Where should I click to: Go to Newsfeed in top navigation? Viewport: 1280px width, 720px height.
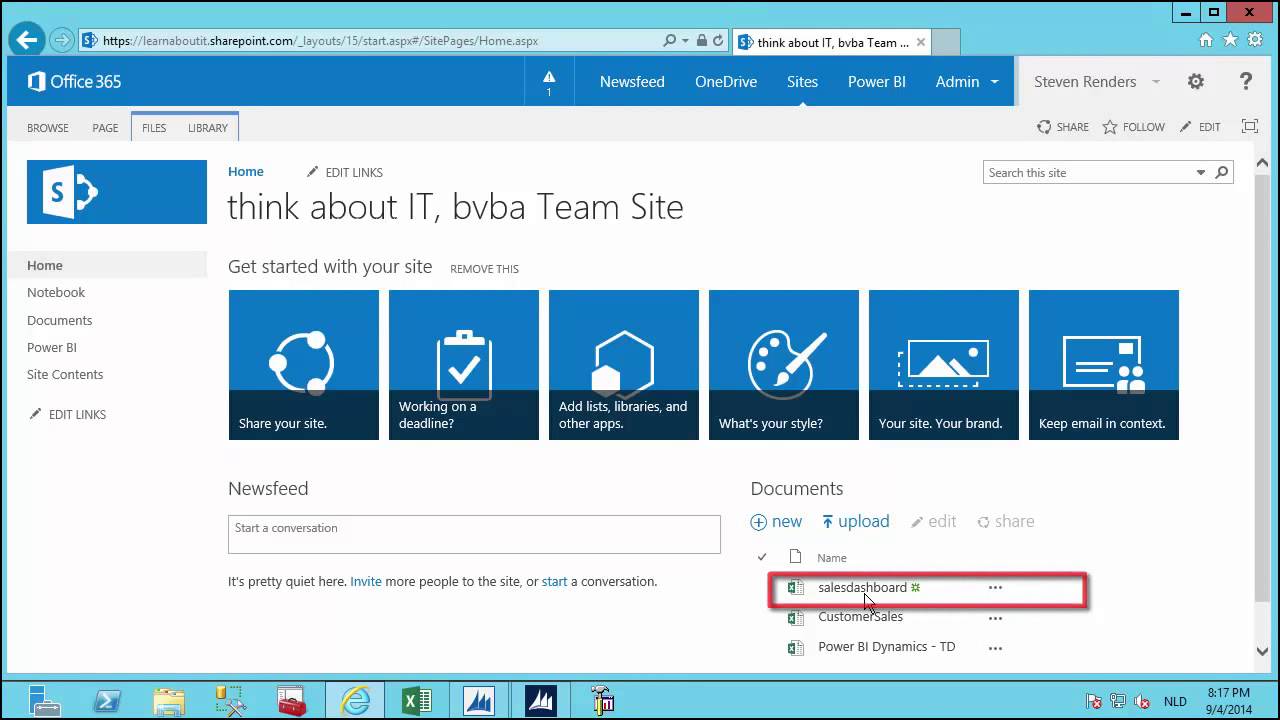click(632, 82)
